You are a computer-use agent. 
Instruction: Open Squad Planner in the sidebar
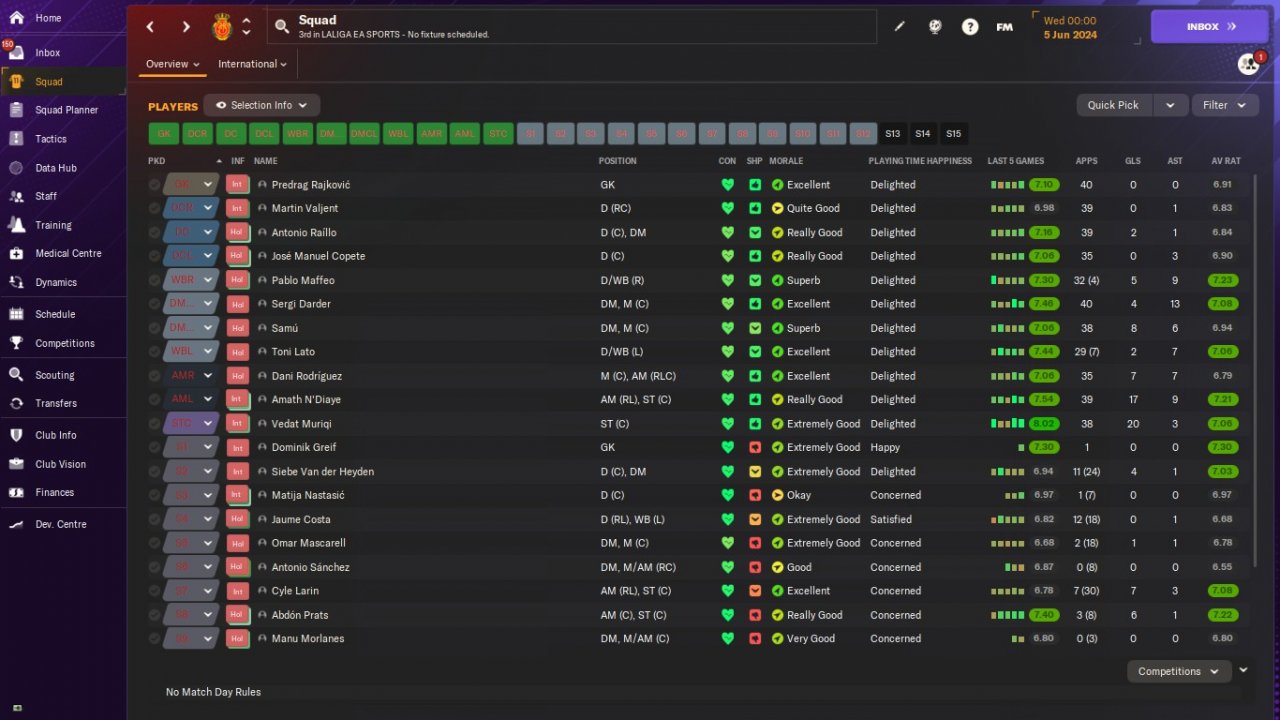(66, 110)
